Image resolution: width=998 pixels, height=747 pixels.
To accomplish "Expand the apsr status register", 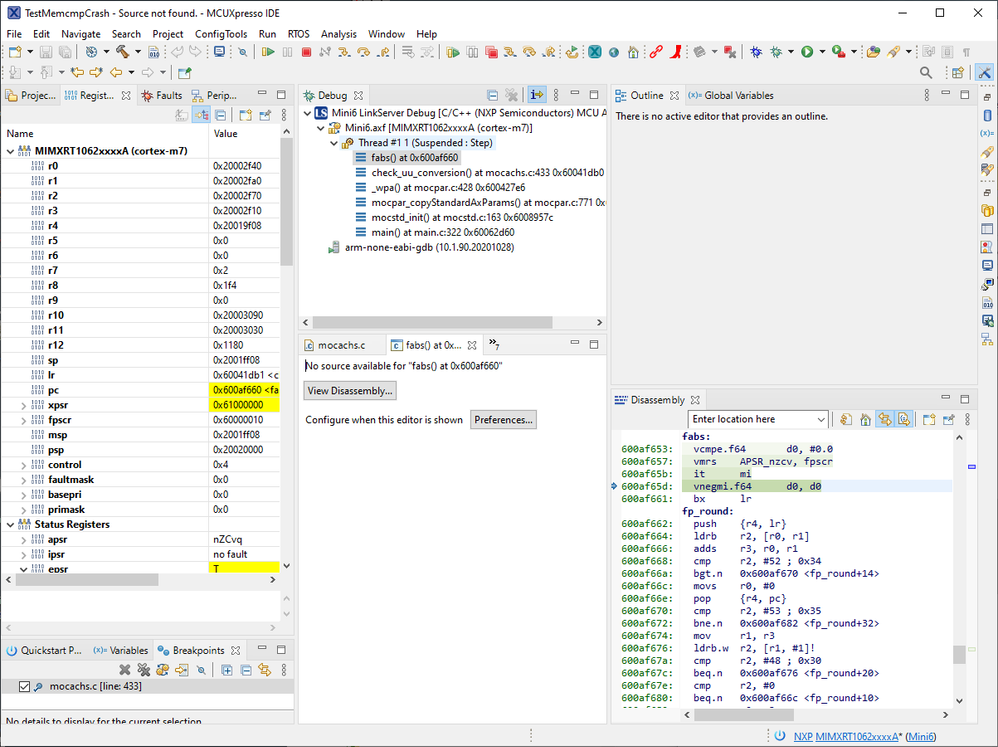I will point(24,540).
